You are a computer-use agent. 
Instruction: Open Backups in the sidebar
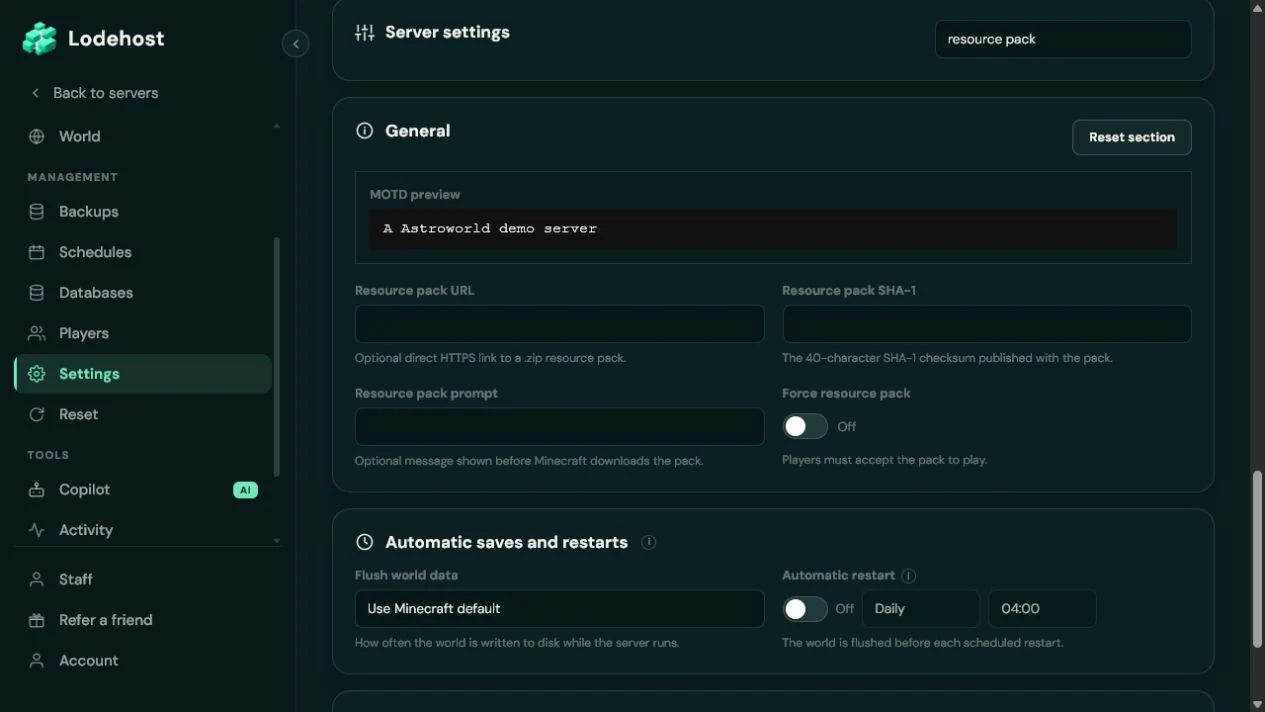pyautogui.click(x=143, y=212)
